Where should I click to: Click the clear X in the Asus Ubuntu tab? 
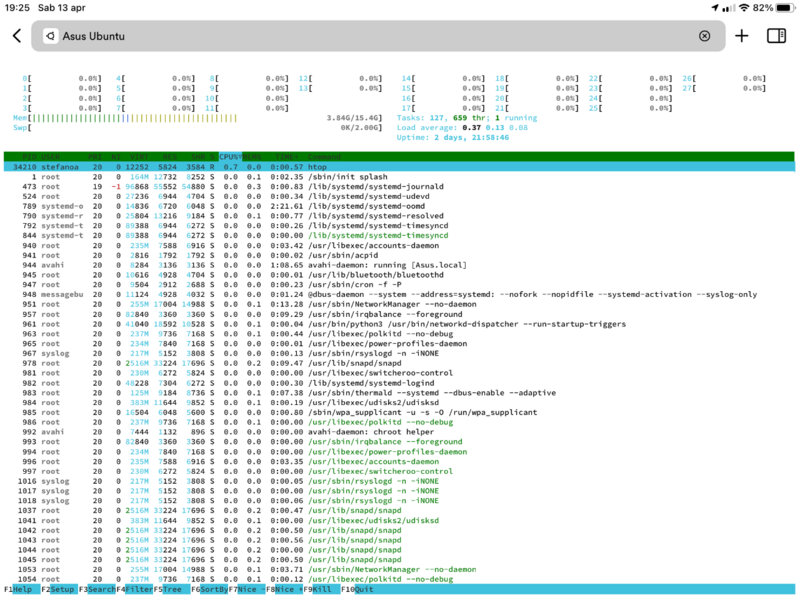[x=704, y=36]
